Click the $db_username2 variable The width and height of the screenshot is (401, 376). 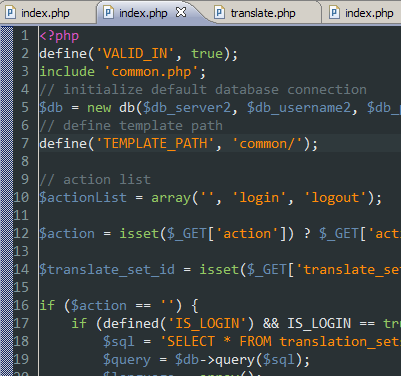coord(299,108)
